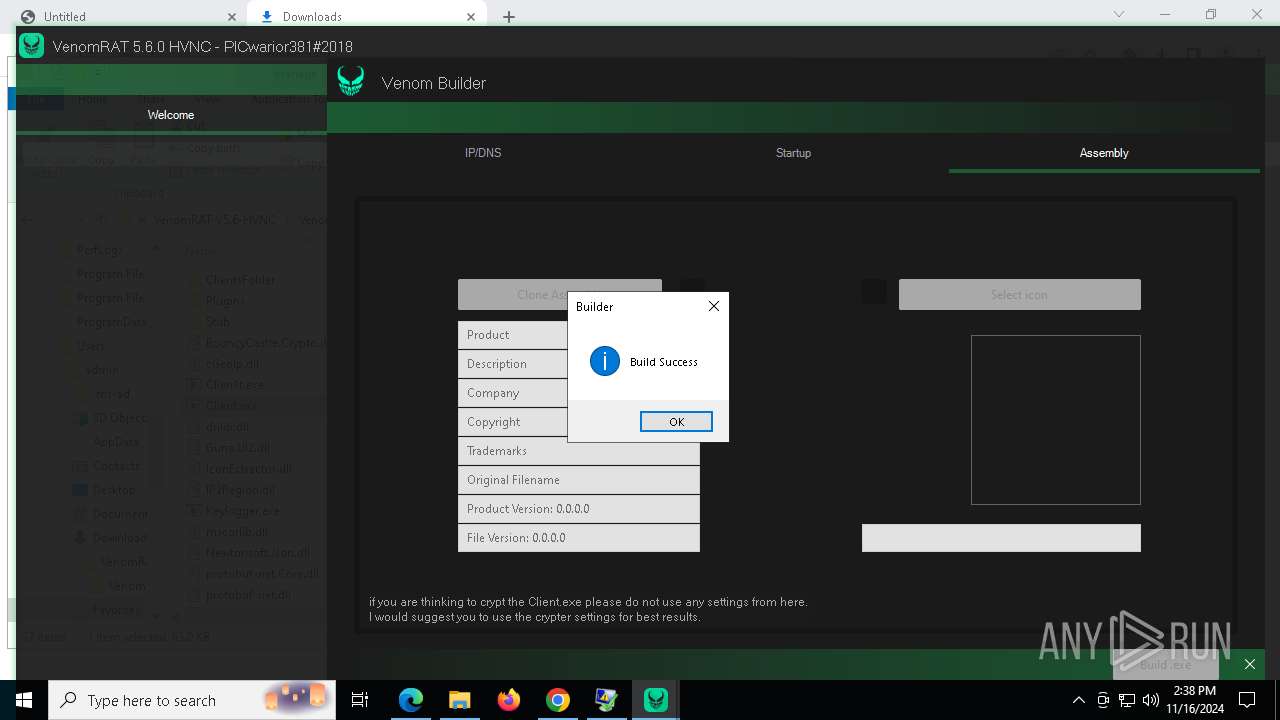Toggle the checkbox beside Select icon
Image resolution: width=1280 pixels, height=720 pixels.
[x=874, y=291]
